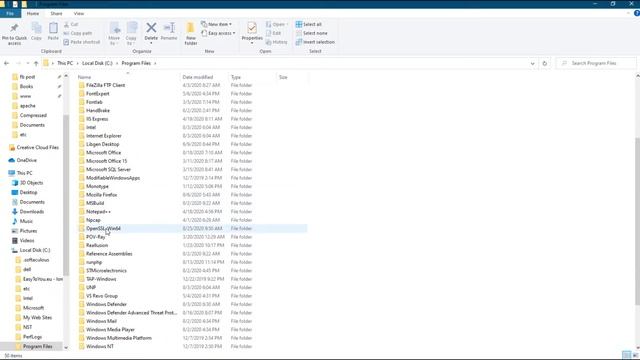Viewport: 640px width, 360px height.
Task: Go back with the Back arrow
Action: (x=7, y=63)
